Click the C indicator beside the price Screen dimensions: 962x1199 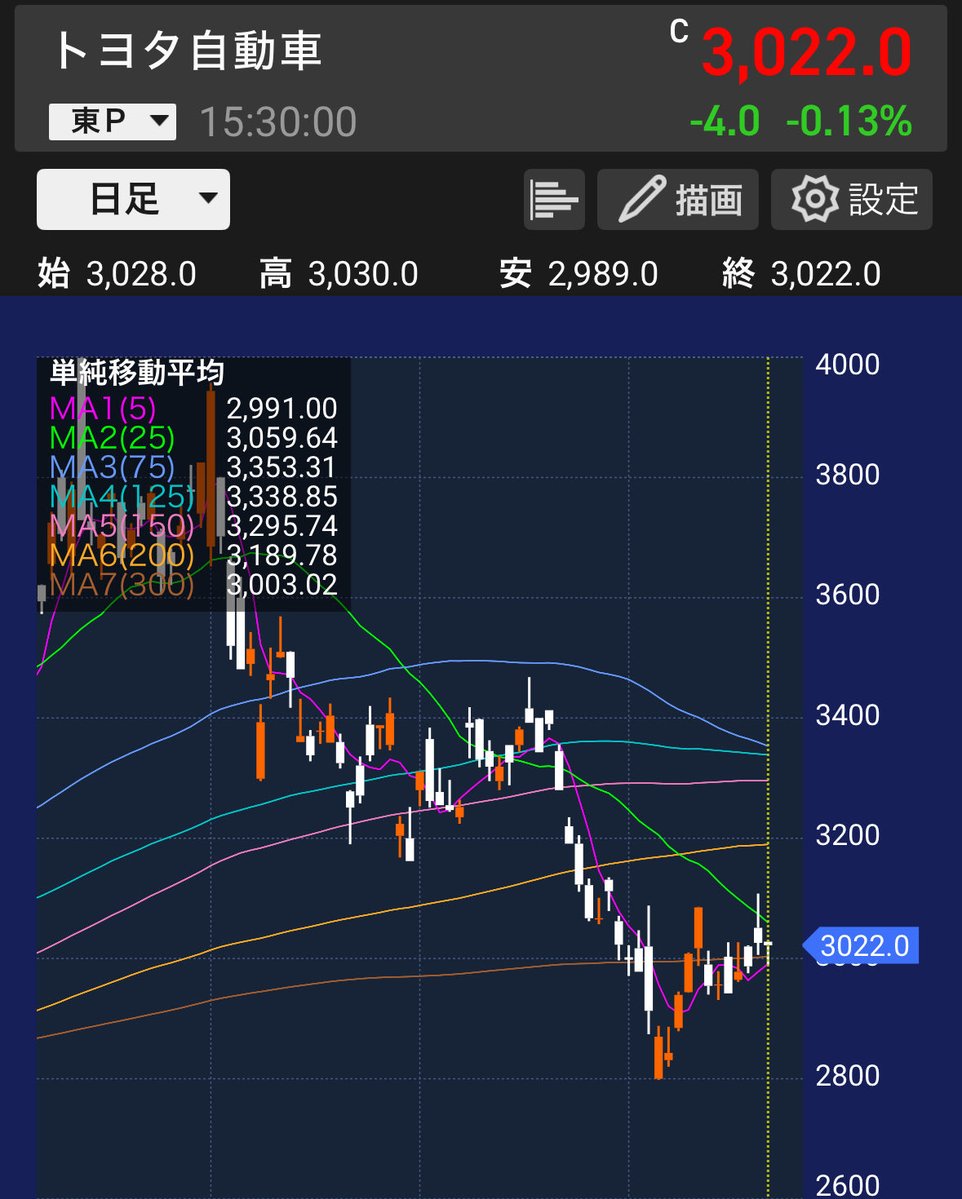tap(679, 31)
